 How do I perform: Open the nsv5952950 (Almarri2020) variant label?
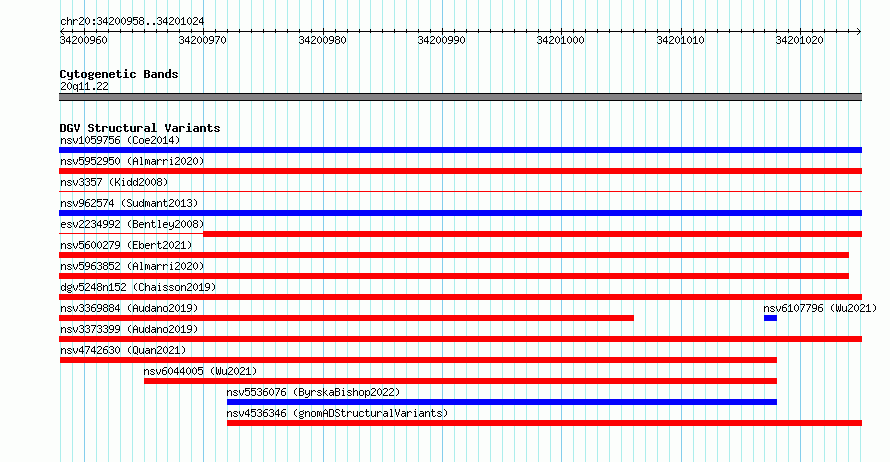132,161
